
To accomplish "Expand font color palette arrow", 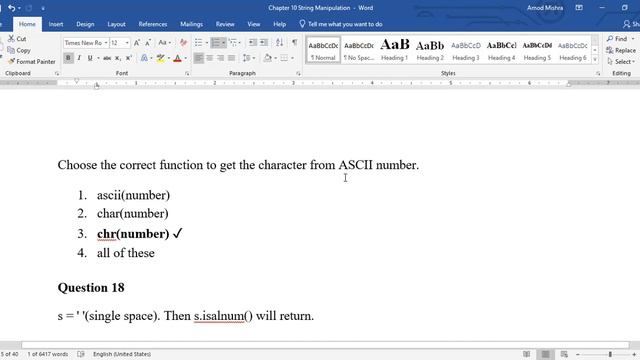I will pyautogui.click(x=186, y=58).
